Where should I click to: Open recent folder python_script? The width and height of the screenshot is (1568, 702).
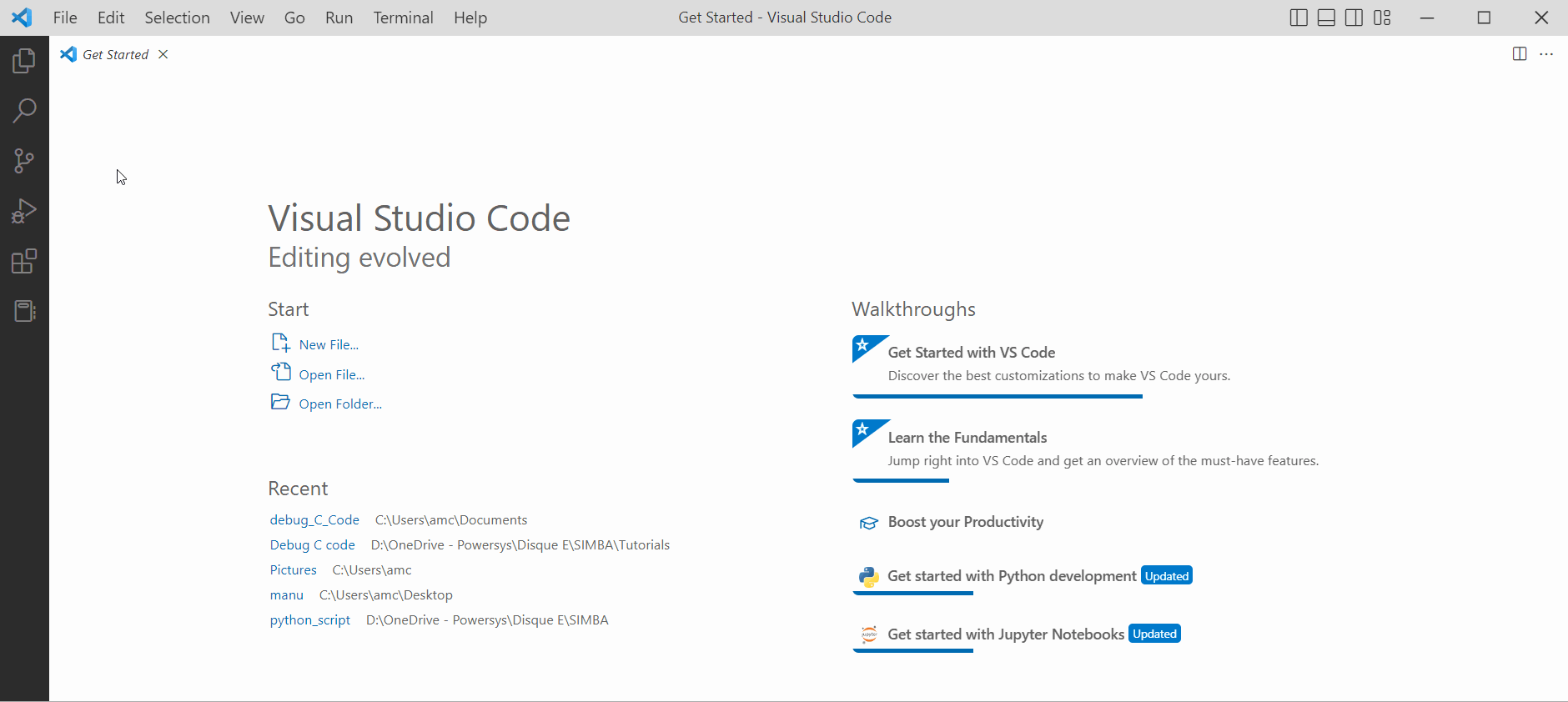point(310,619)
